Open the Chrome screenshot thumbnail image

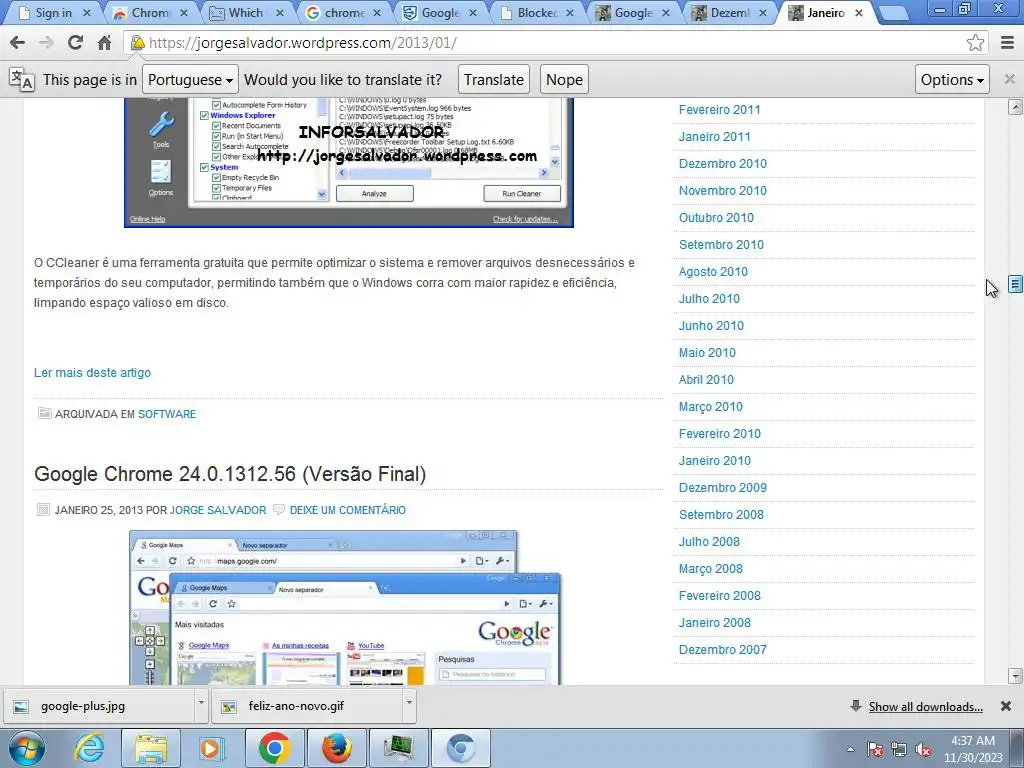345,607
